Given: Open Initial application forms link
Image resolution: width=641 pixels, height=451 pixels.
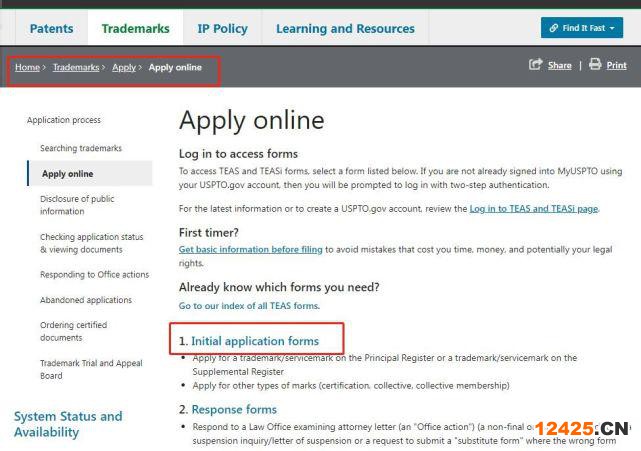Looking at the screenshot, I should click(x=255, y=341).
